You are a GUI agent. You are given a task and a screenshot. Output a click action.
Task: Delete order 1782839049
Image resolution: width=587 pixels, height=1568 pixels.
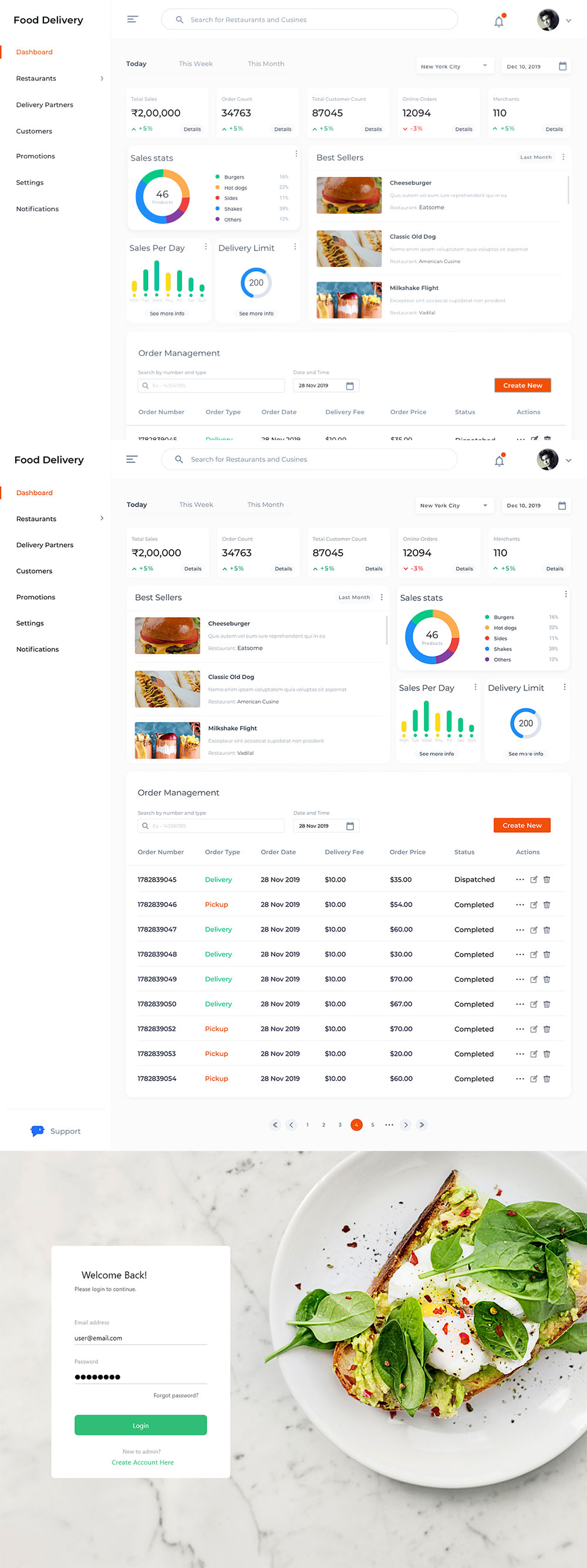pos(547,980)
